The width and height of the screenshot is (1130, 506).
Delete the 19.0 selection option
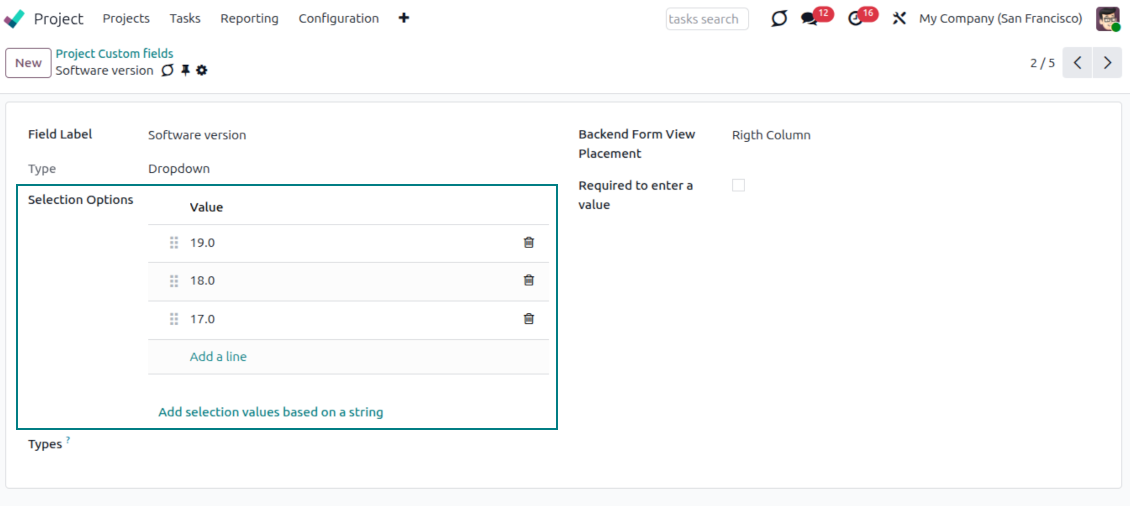pos(529,243)
